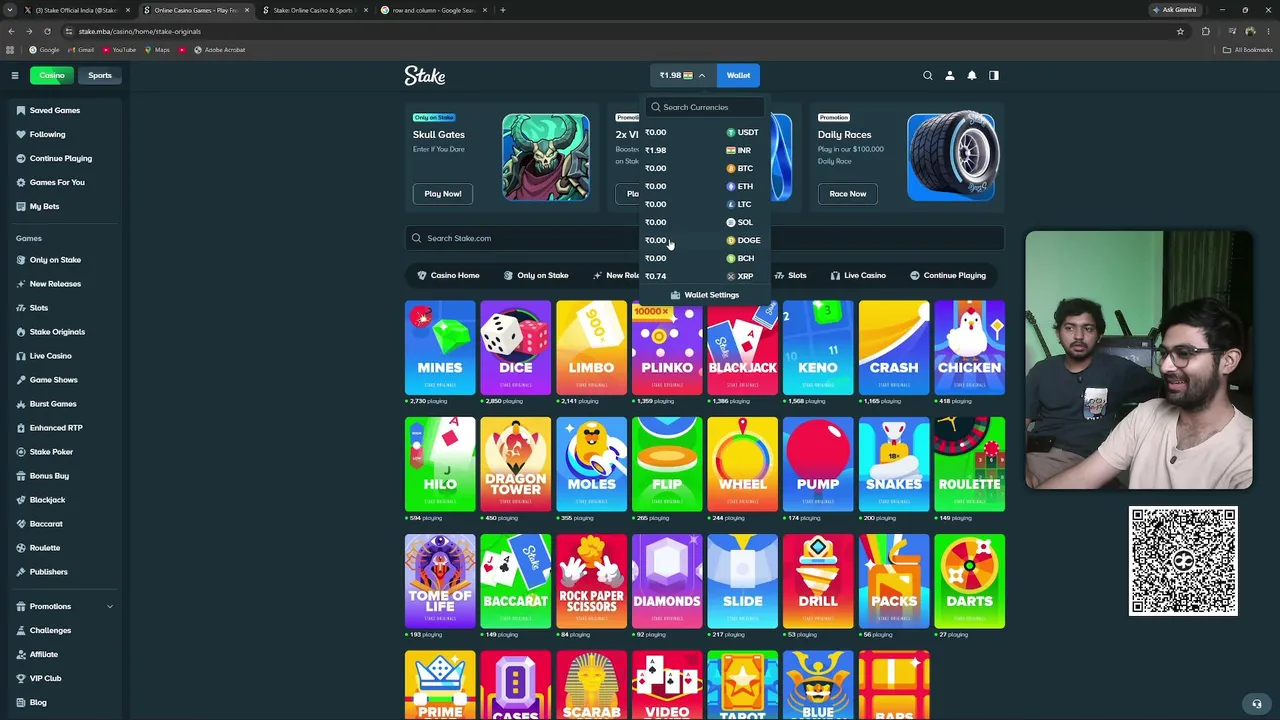
Task: Launch the Dice game tile
Action: click(516, 348)
